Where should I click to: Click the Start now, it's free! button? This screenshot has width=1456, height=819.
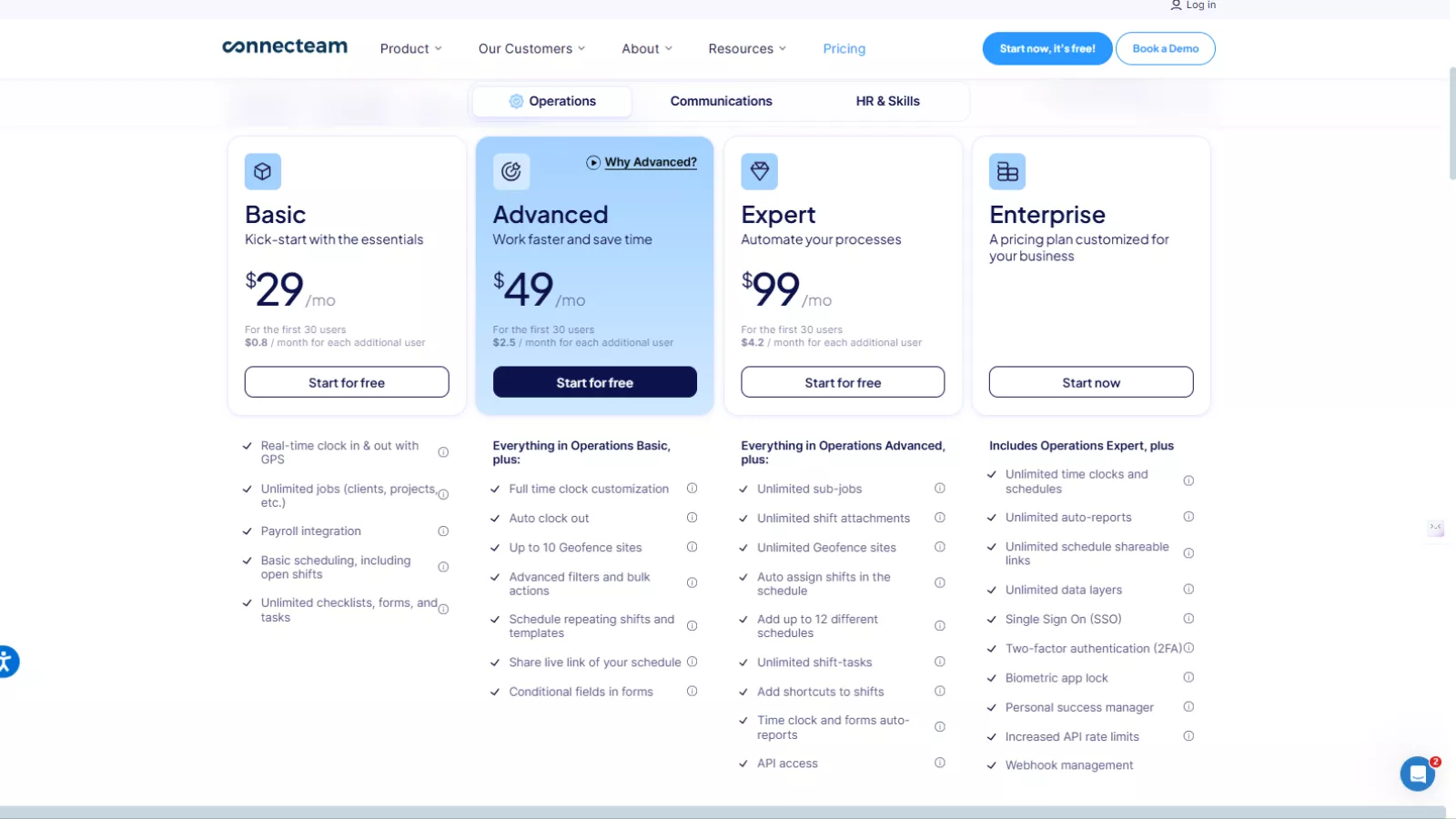(1046, 48)
